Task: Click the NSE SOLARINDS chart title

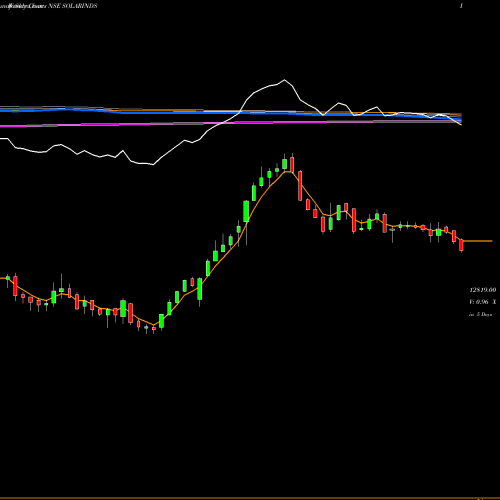Action: [x=73, y=6]
